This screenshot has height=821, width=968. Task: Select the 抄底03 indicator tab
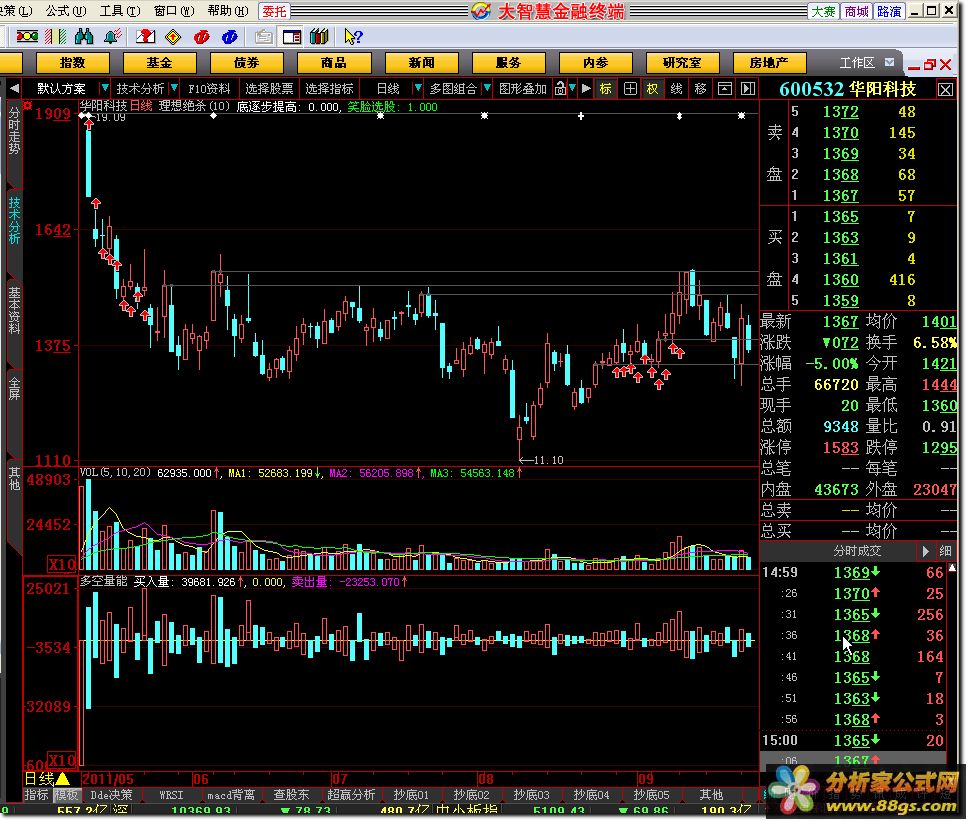coord(532,794)
